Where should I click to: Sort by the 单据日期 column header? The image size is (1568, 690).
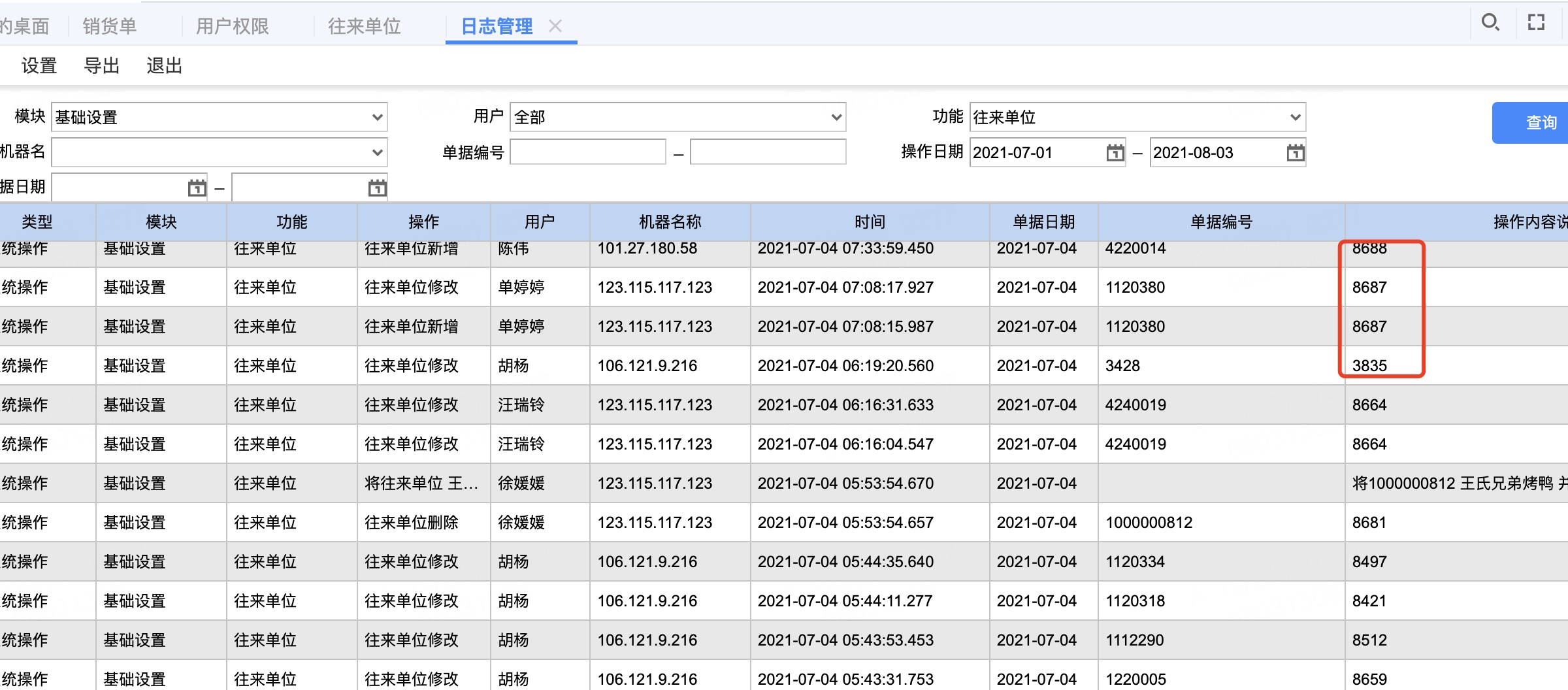click(x=1044, y=222)
